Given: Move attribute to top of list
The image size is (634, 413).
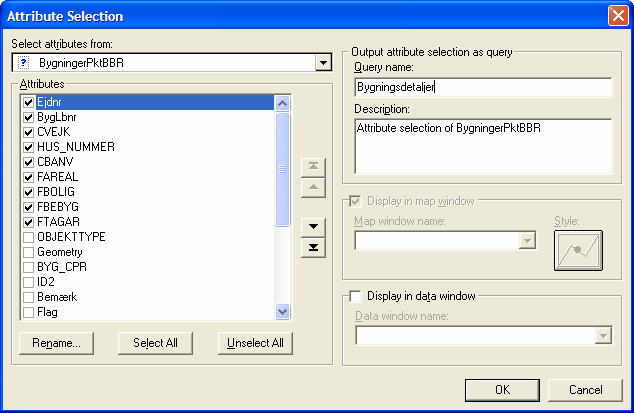Looking at the screenshot, I should point(313,167).
